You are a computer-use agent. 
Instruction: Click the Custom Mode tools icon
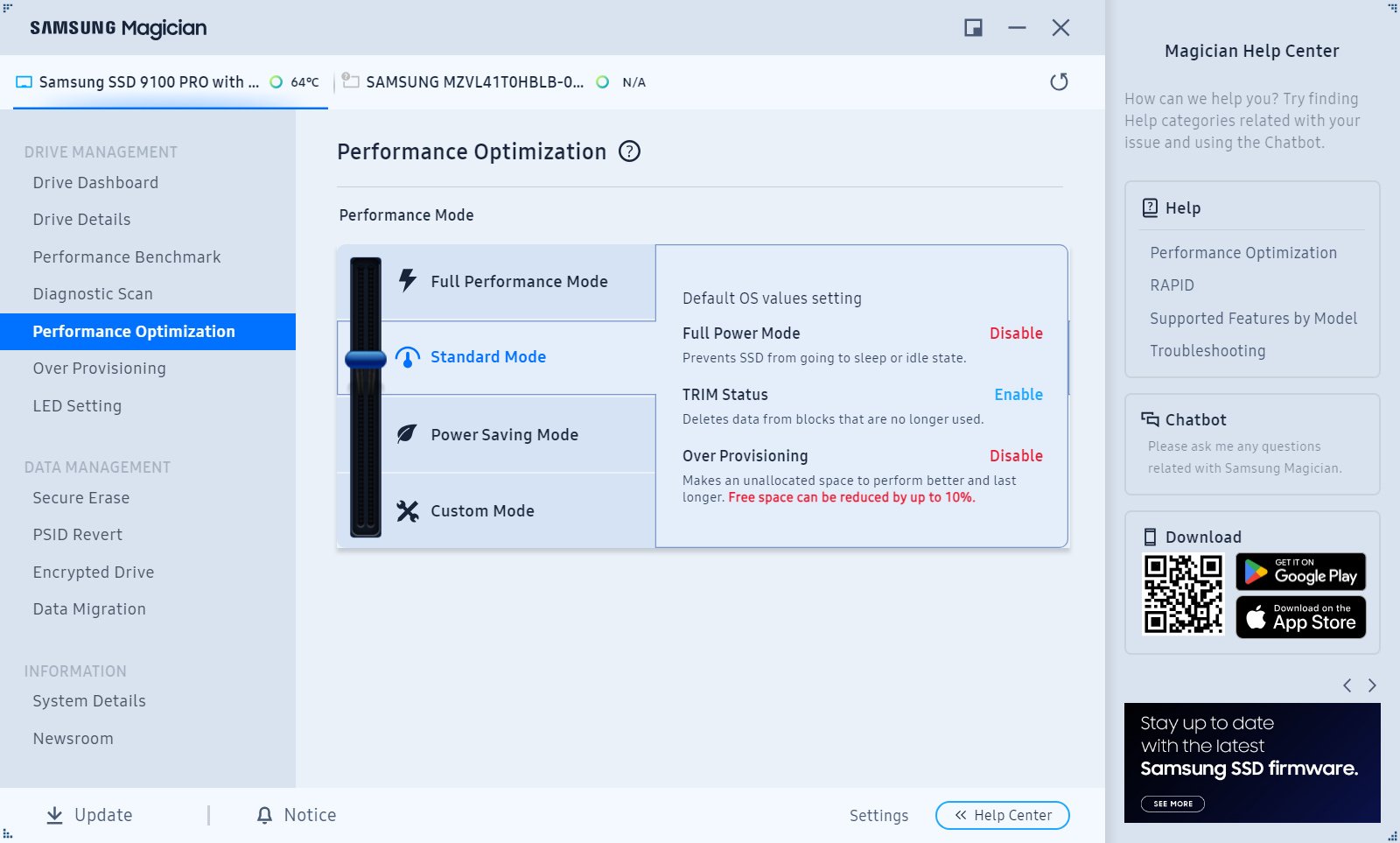[407, 510]
